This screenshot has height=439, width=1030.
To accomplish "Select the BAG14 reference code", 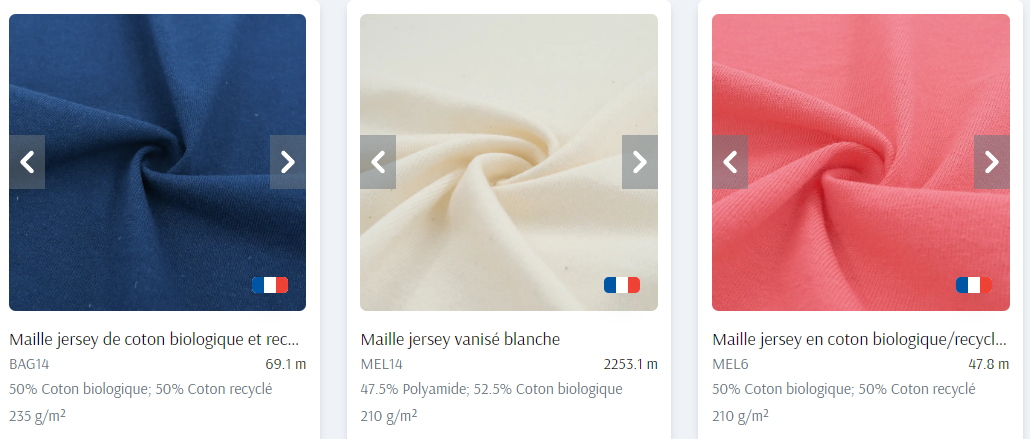I will [30, 364].
